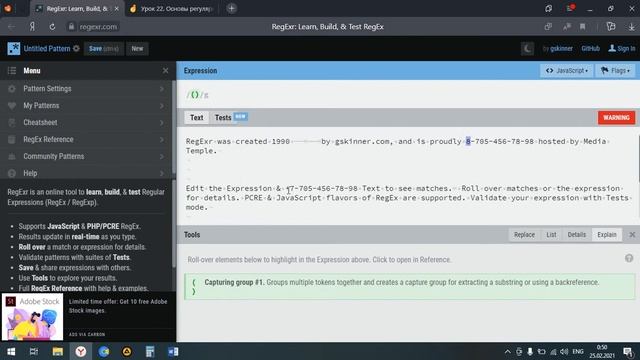Select the Explain tool tab

coord(607,235)
